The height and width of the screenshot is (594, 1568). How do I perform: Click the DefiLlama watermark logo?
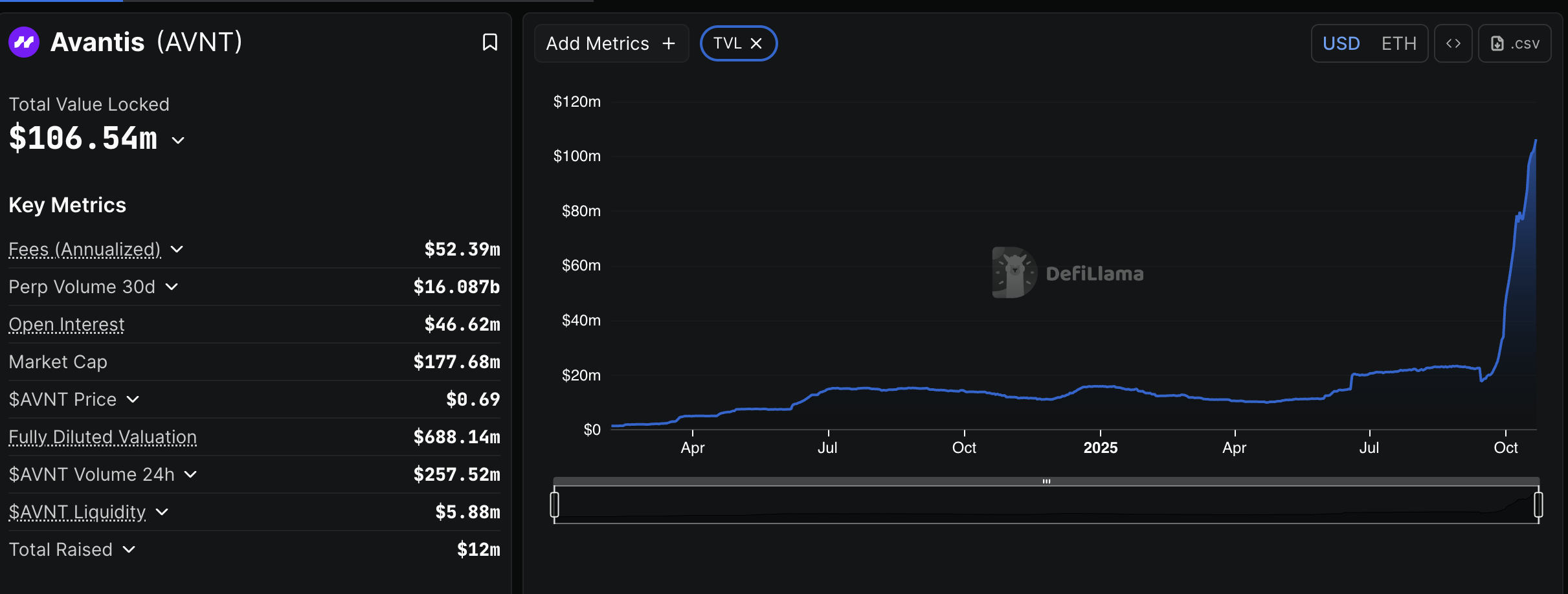click(x=1014, y=272)
